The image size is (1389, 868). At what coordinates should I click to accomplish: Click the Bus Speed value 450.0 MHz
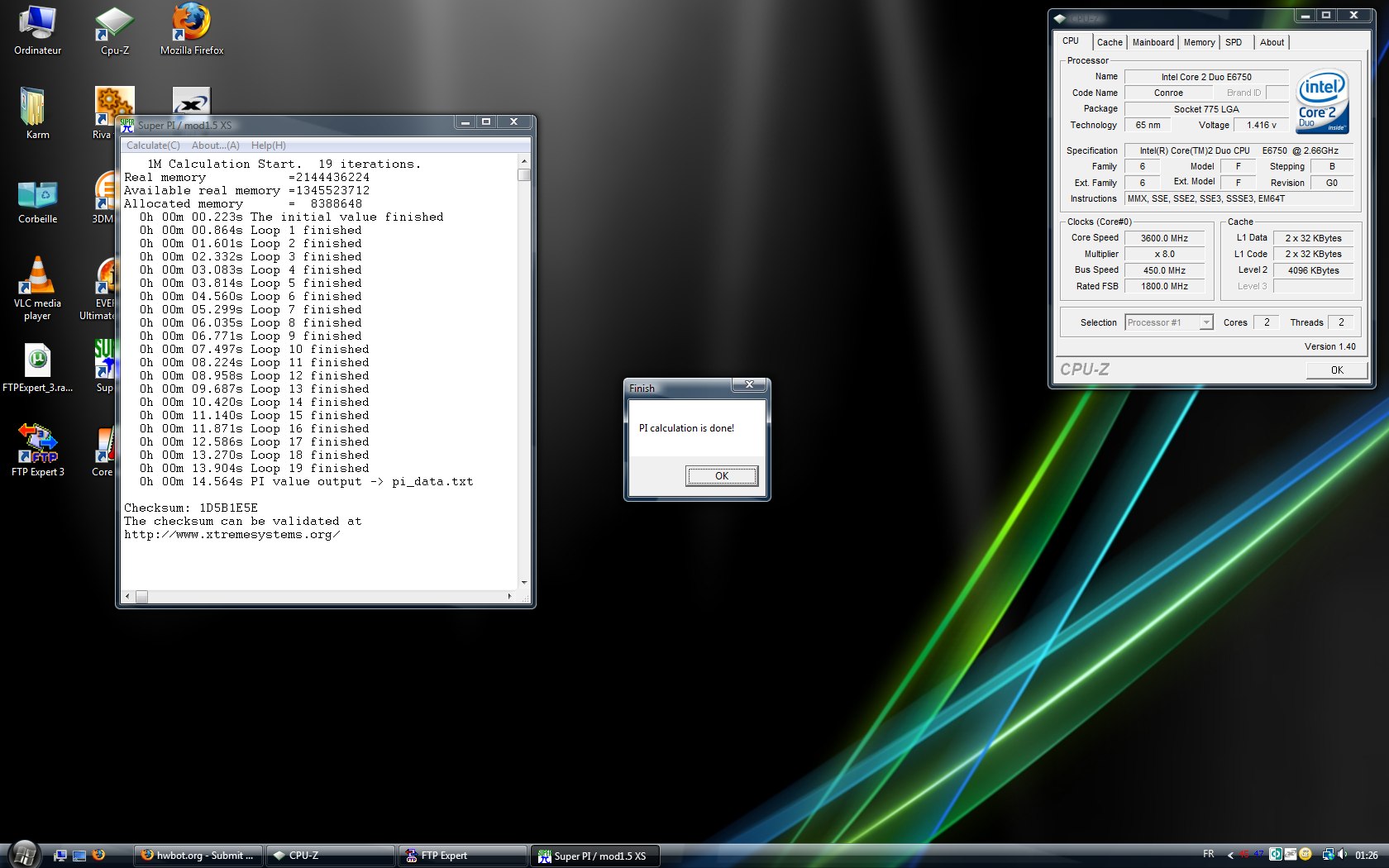1164,270
